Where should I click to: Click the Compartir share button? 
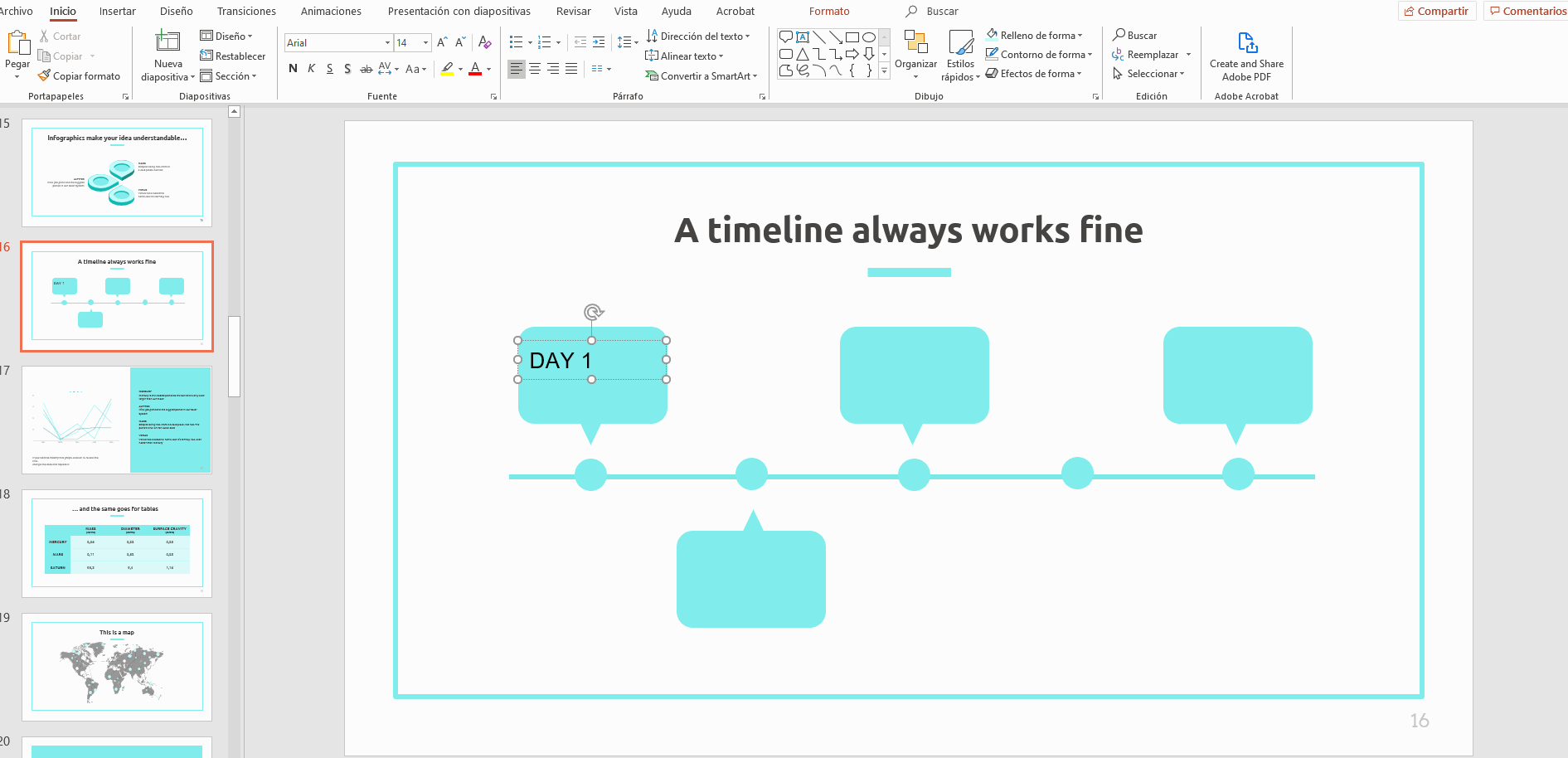1437,12
